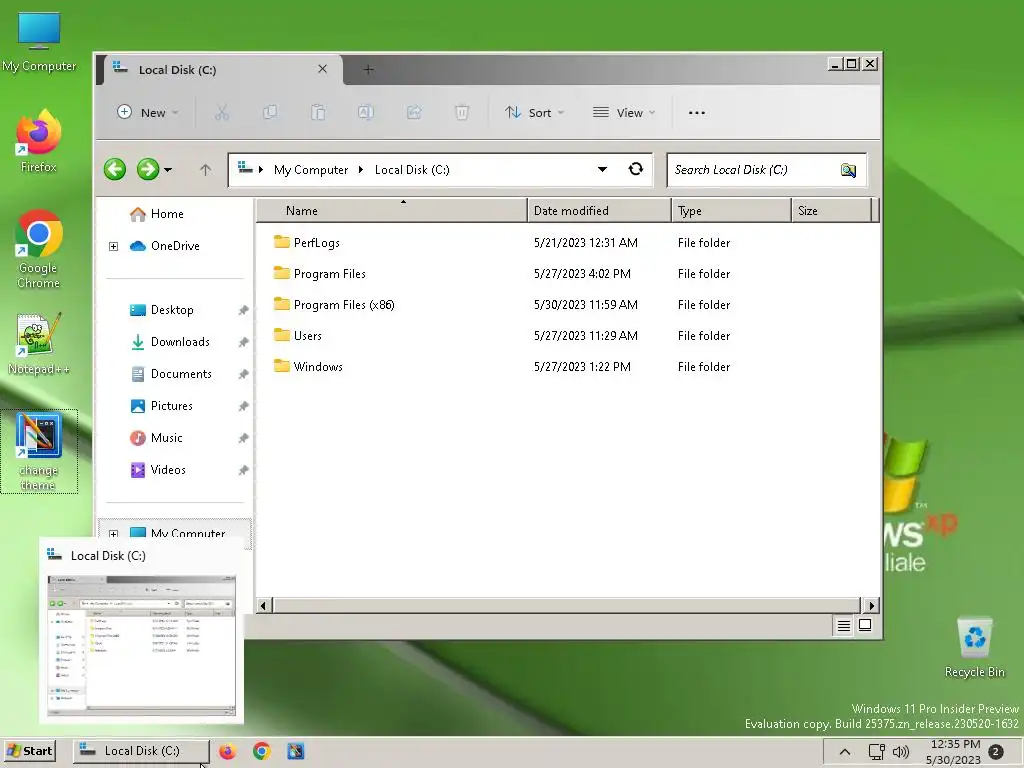
Task: Expand root breadcrumb arrow before My Computer
Action: point(261,170)
